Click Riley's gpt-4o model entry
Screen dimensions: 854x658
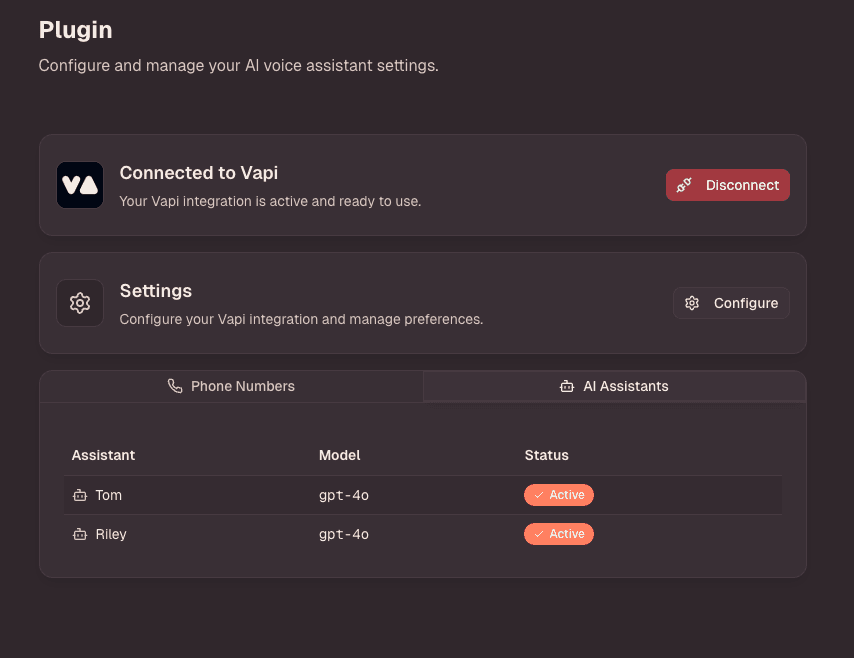point(343,534)
